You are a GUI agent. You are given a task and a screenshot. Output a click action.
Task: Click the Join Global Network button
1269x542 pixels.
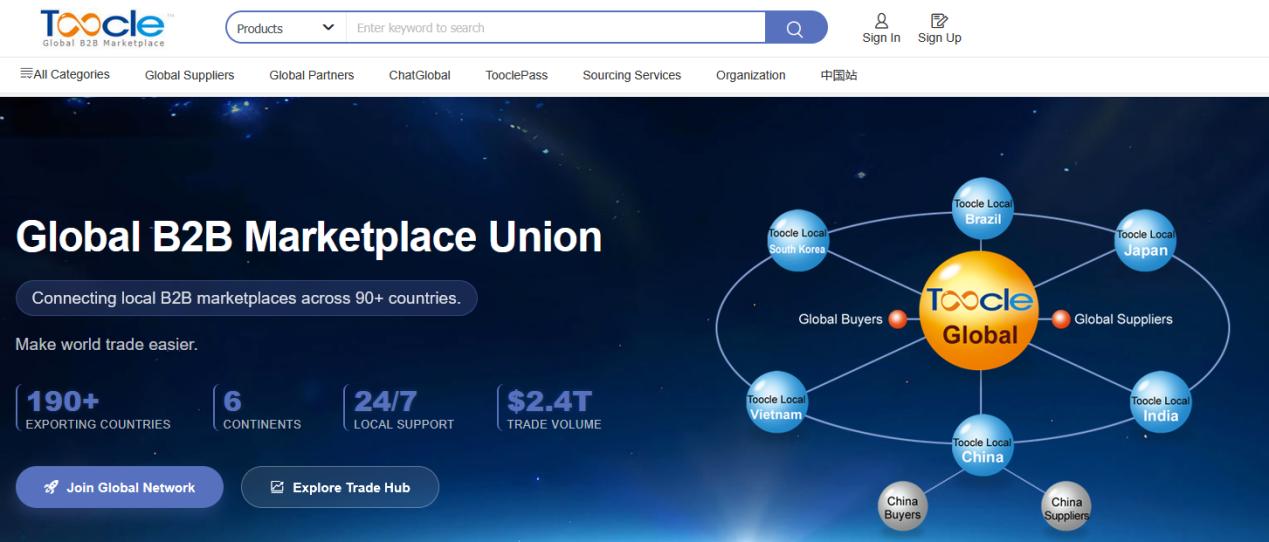click(x=119, y=487)
